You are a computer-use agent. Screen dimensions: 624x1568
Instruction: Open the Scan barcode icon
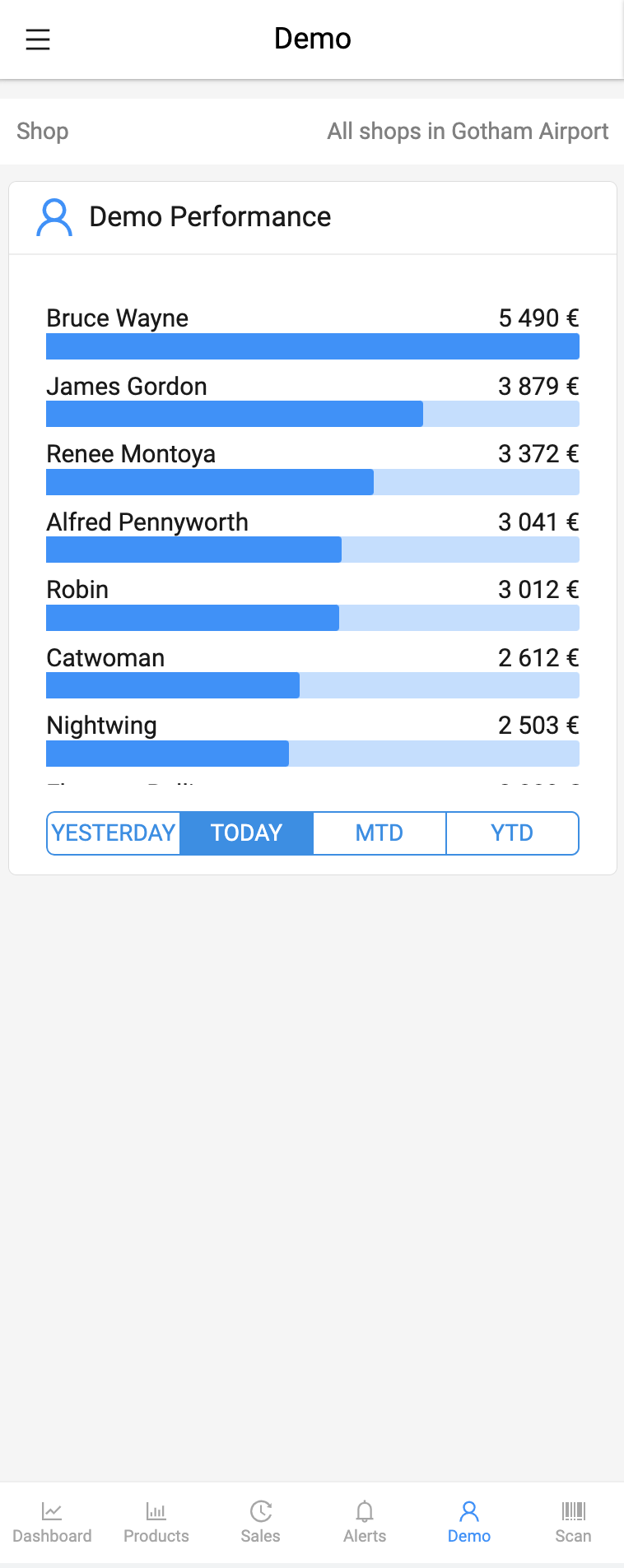[x=574, y=1511]
